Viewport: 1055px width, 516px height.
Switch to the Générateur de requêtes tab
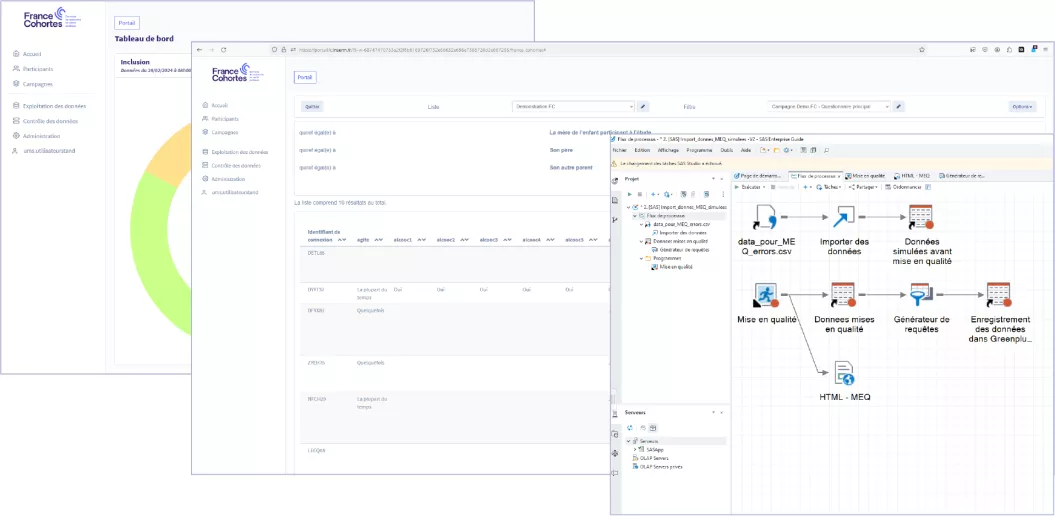(x=962, y=176)
